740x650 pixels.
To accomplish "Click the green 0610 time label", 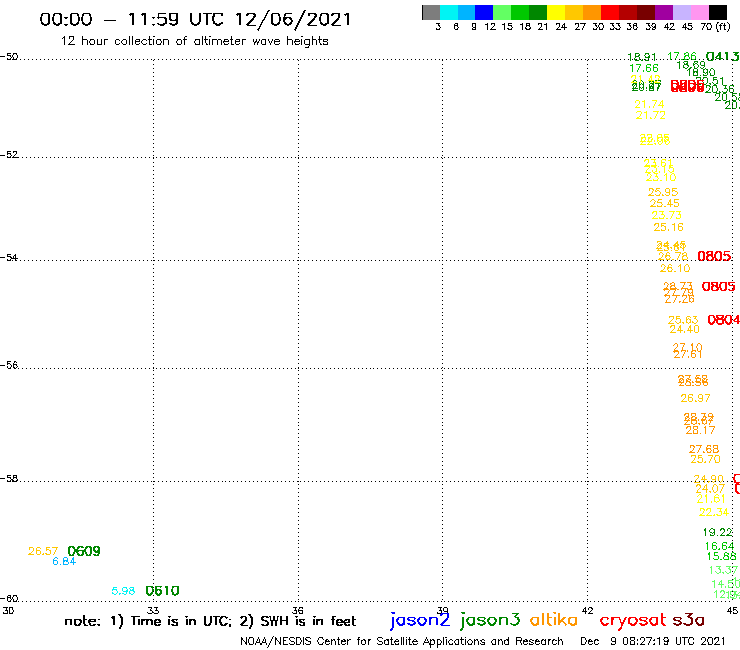I will 162,591.
